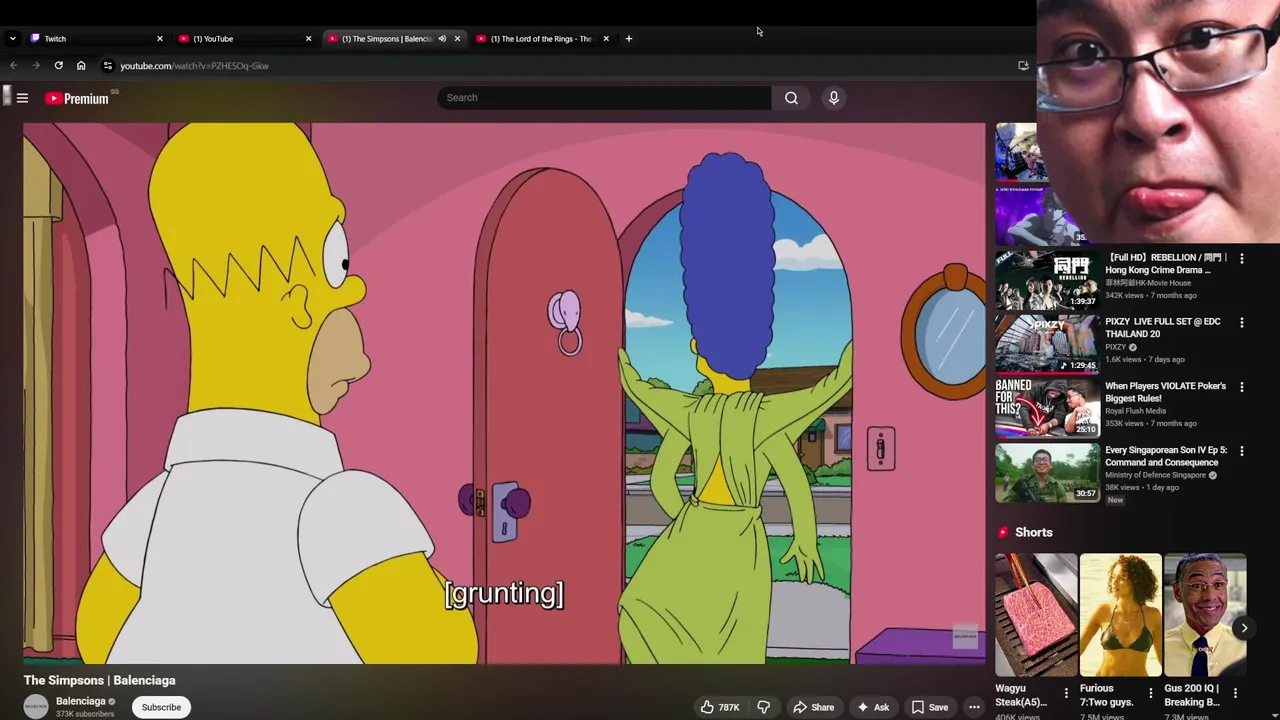Viewport: 1280px width, 720px height.
Task: Open PIXZY LIVE FULL SET @ EDC title
Action: tap(1162, 328)
